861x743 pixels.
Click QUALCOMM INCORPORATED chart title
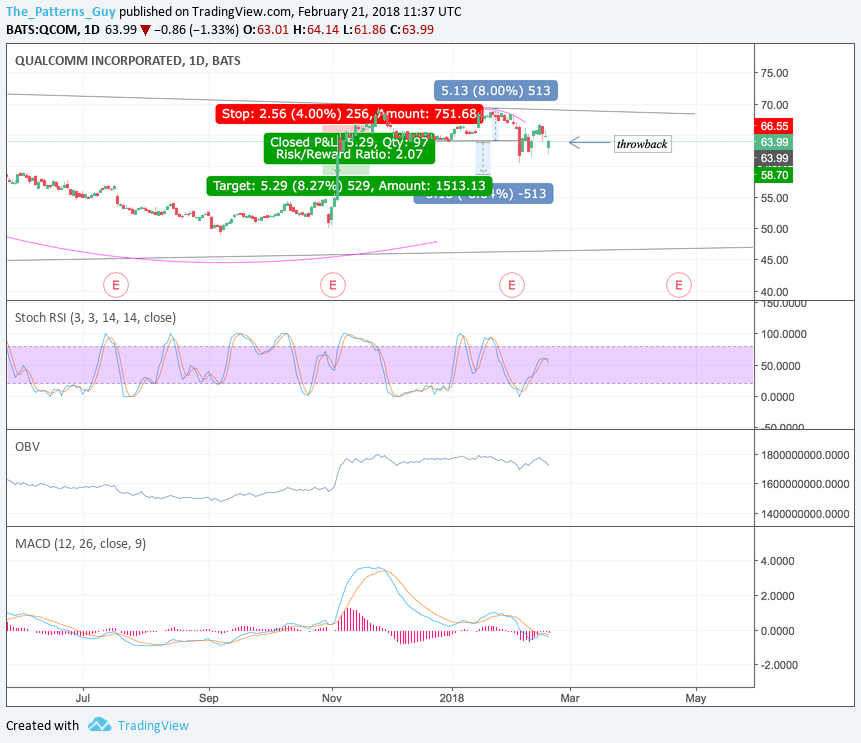click(x=127, y=60)
